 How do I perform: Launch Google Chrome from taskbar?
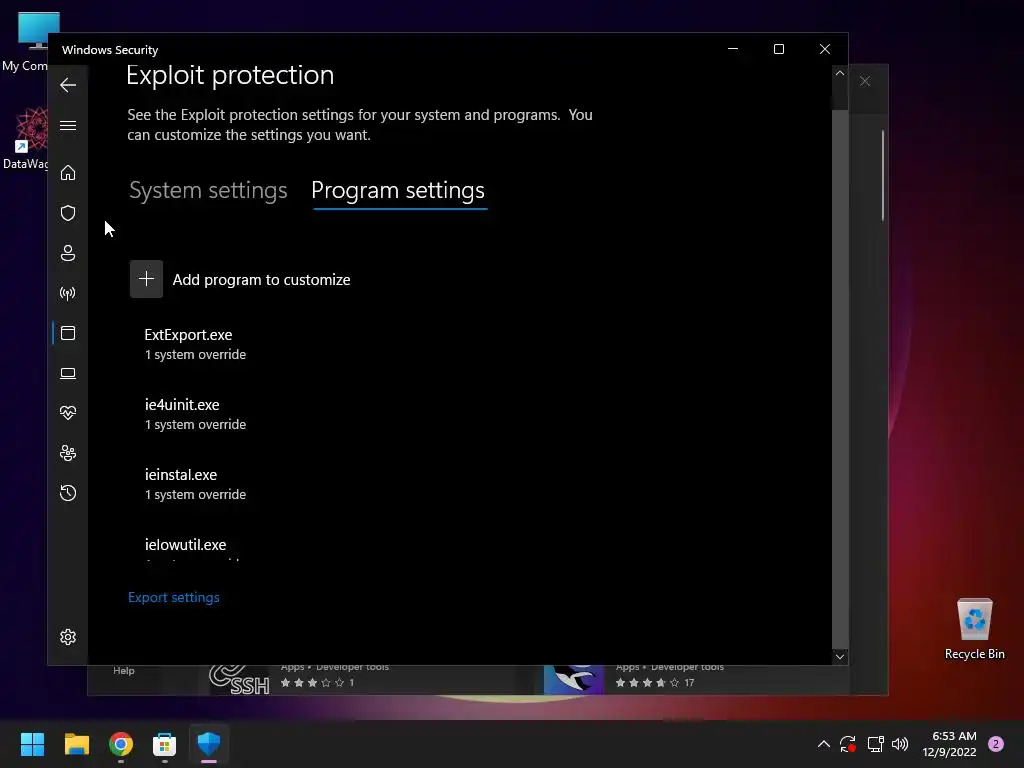click(121, 744)
